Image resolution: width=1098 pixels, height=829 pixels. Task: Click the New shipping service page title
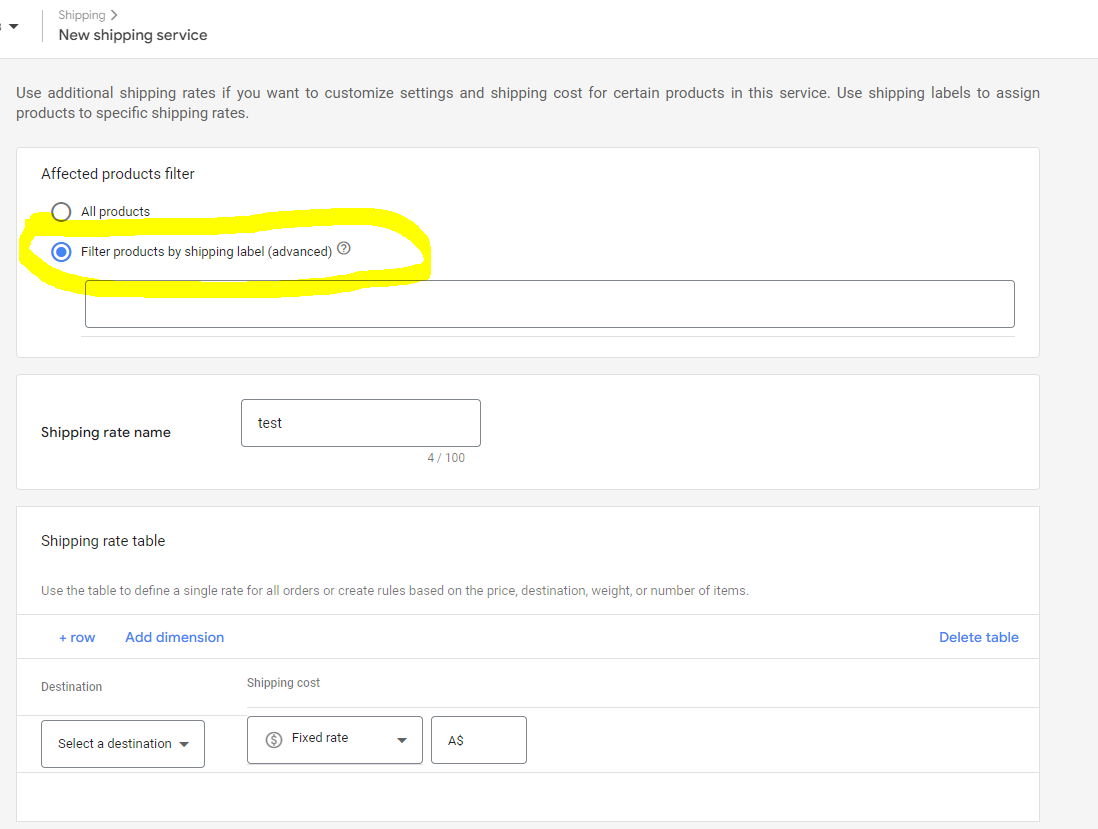tap(133, 35)
